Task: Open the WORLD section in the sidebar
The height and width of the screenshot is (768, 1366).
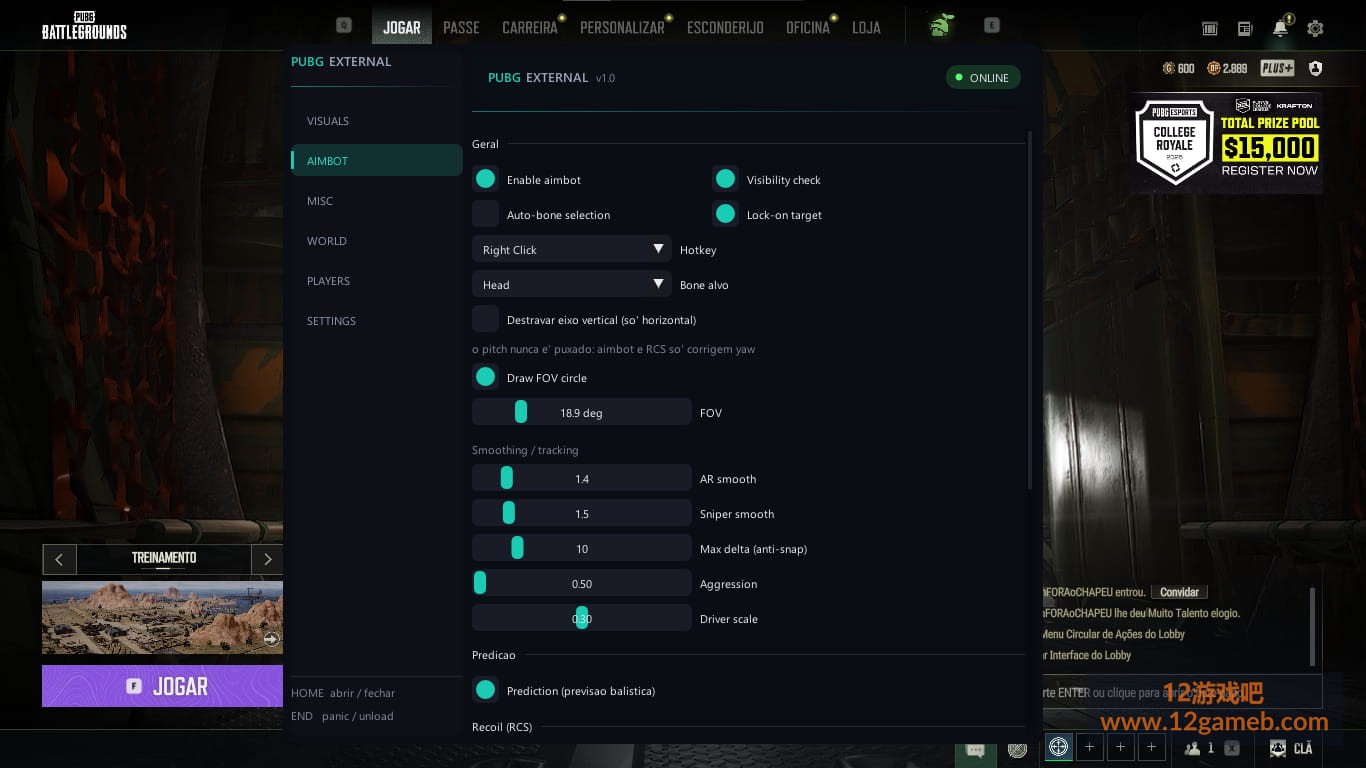Action: (x=377, y=241)
